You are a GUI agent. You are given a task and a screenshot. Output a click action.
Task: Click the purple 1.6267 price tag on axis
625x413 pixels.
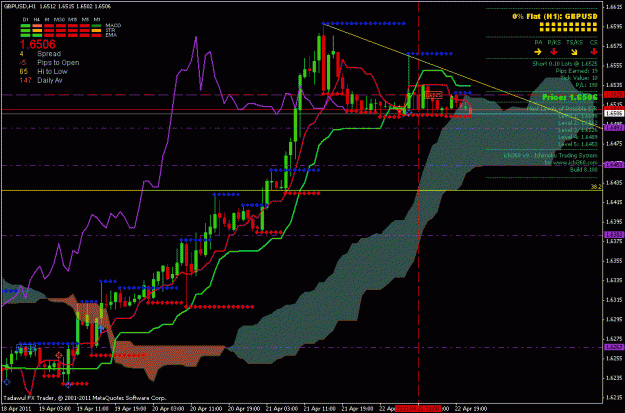612,347
